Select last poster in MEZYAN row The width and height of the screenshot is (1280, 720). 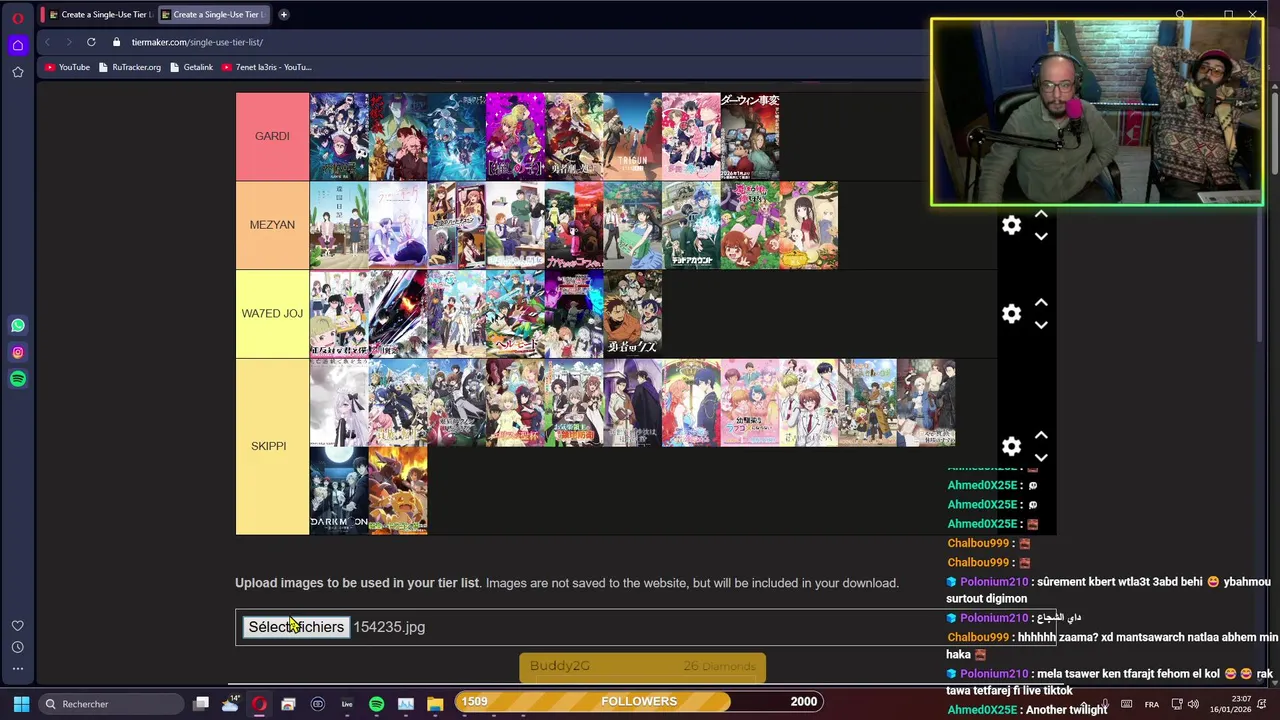pyautogui.click(x=808, y=225)
